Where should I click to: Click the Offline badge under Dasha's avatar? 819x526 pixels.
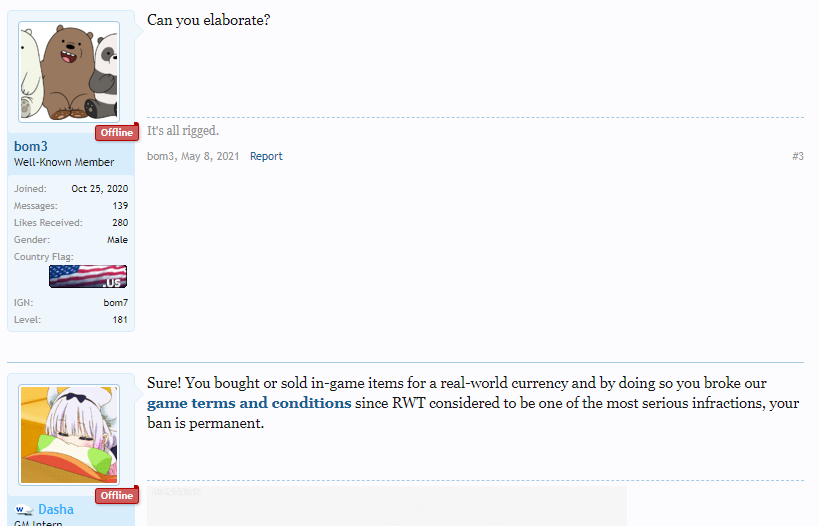116,496
